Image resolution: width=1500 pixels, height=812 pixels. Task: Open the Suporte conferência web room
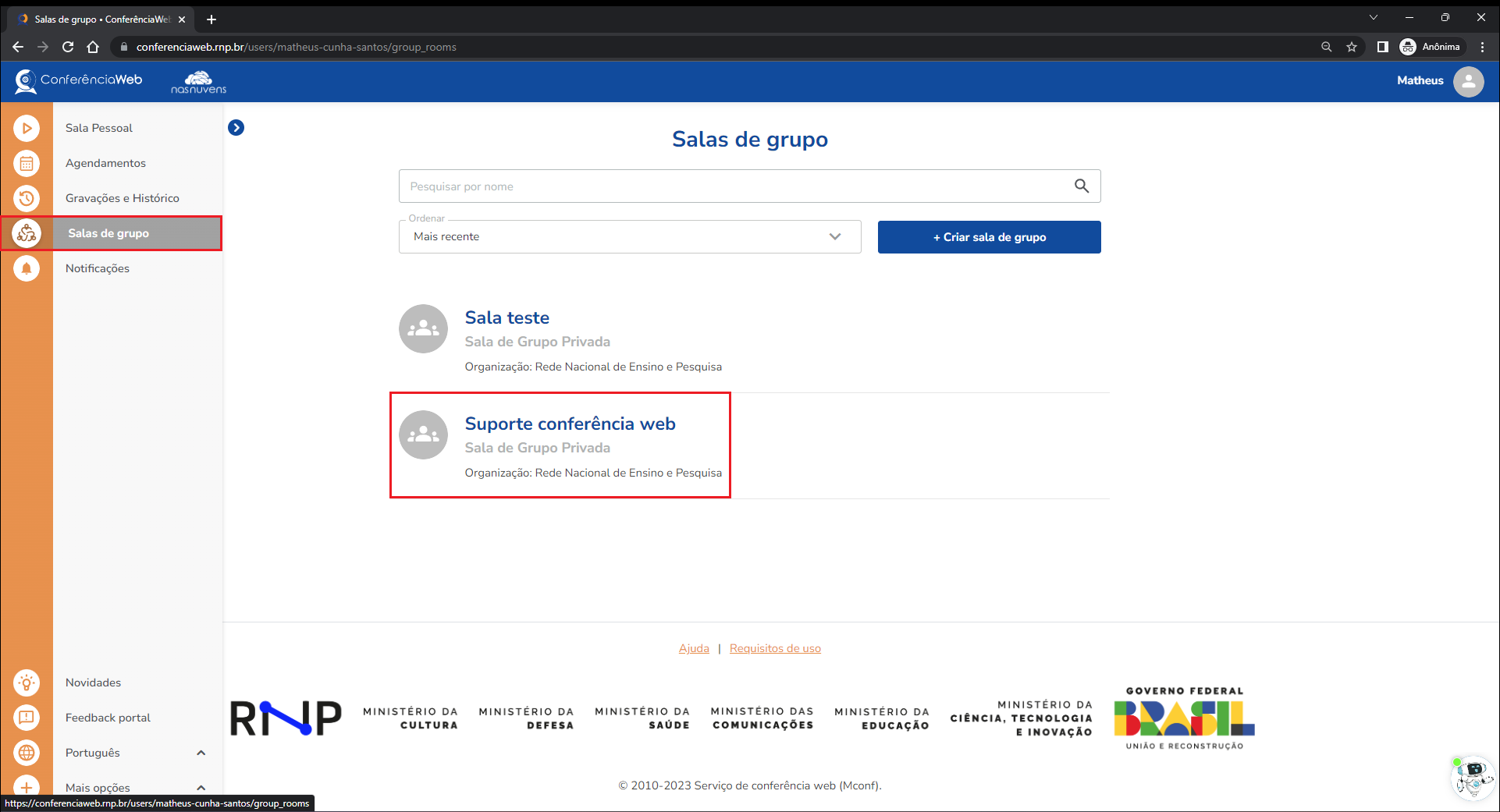(x=570, y=424)
